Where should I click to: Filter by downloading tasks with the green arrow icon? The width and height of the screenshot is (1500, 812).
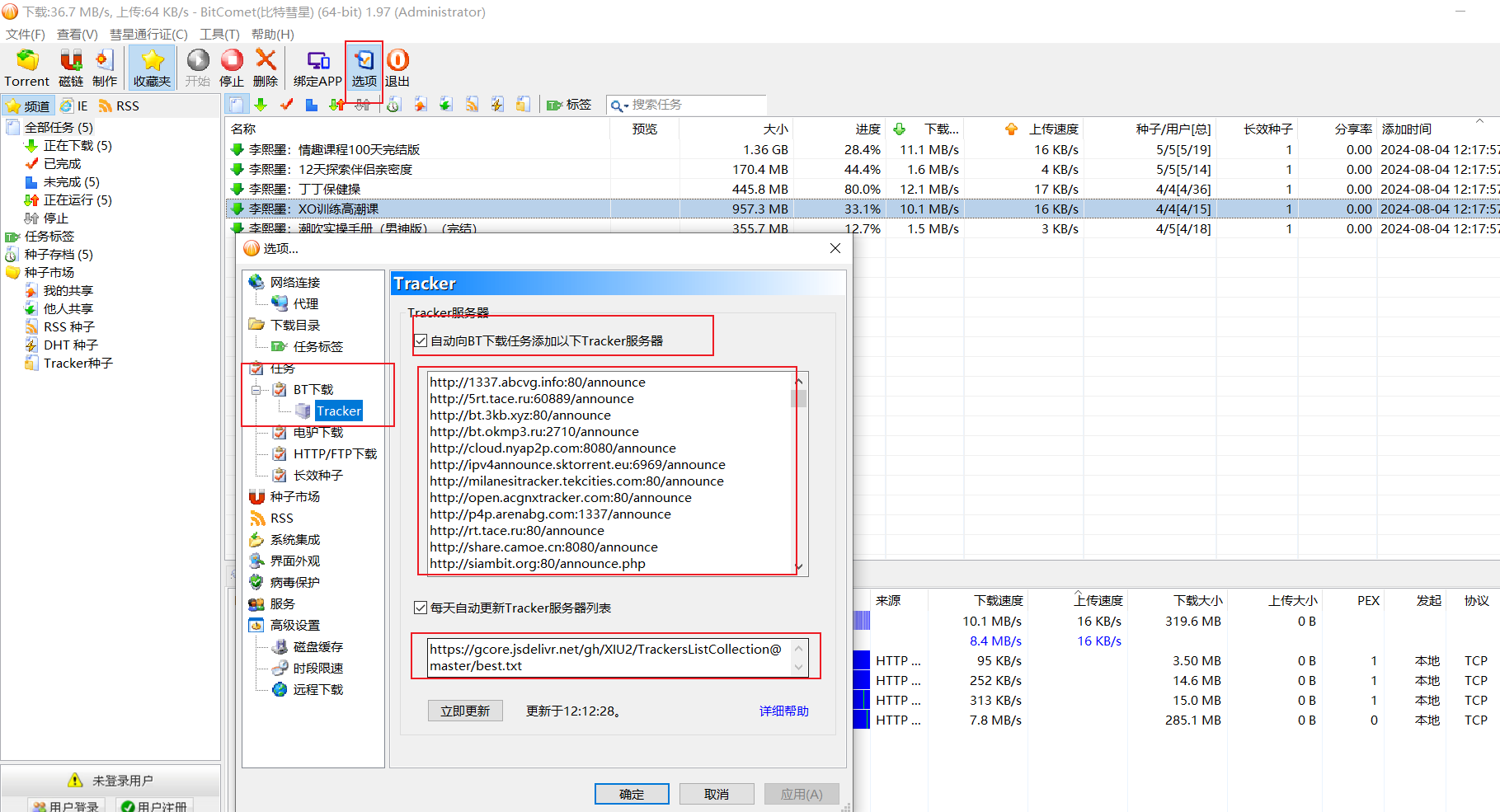pyautogui.click(x=261, y=105)
